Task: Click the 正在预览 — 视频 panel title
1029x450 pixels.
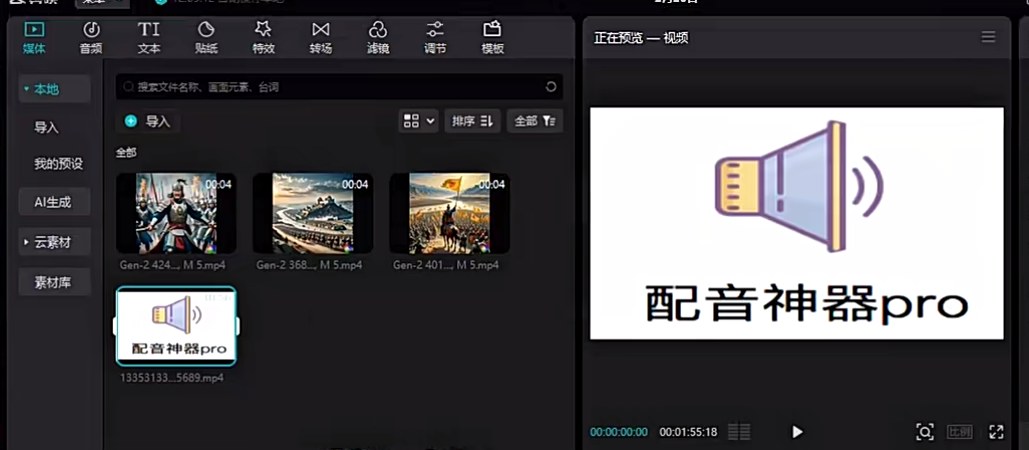Action: pos(641,38)
